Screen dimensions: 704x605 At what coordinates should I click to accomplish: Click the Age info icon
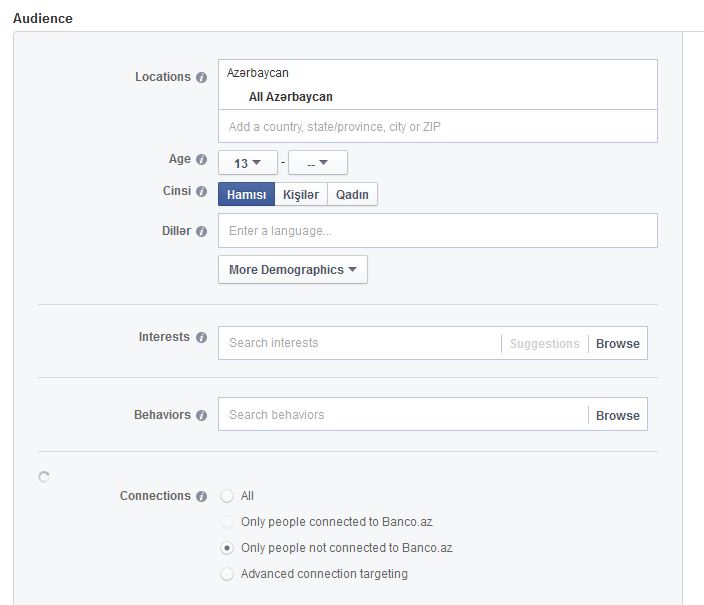click(202, 159)
